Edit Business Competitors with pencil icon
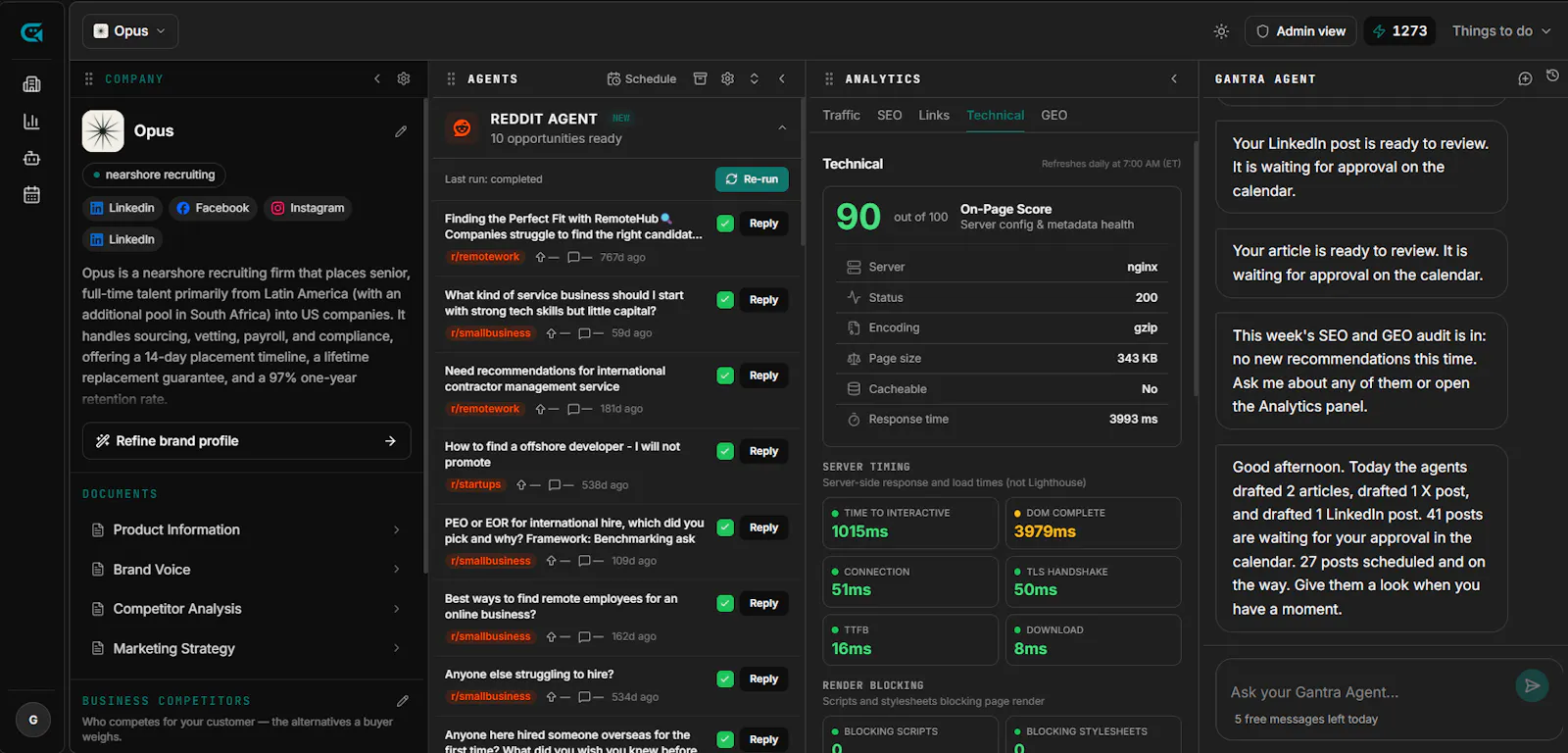 [402, 701]
